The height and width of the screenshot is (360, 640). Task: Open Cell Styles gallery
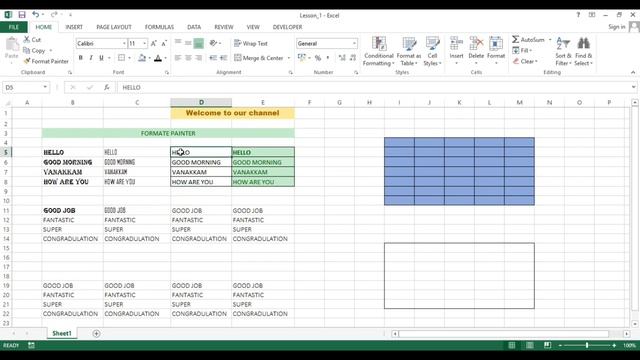click(432, 51)
